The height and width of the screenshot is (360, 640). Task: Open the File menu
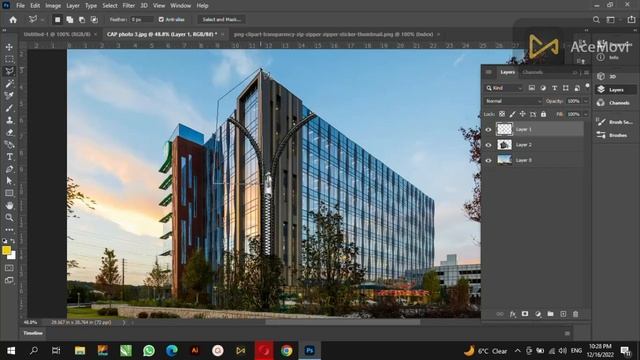(20, 6)
